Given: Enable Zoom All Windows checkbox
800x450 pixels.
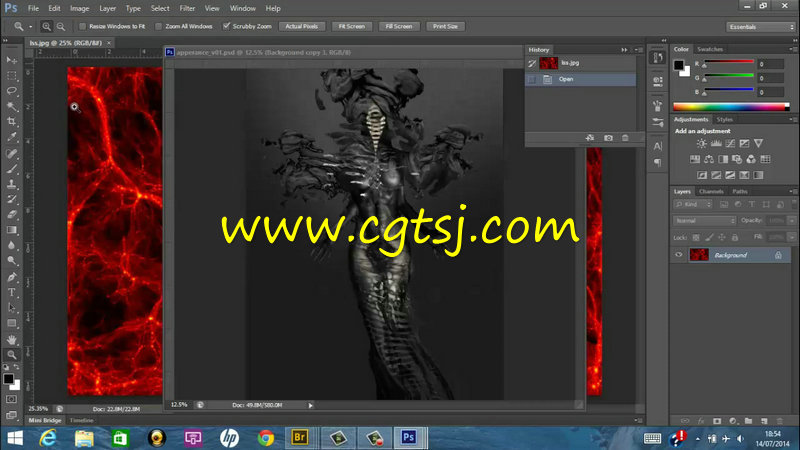Looking at the screenshot, I should pyautogui.click(x=158, y=26).
